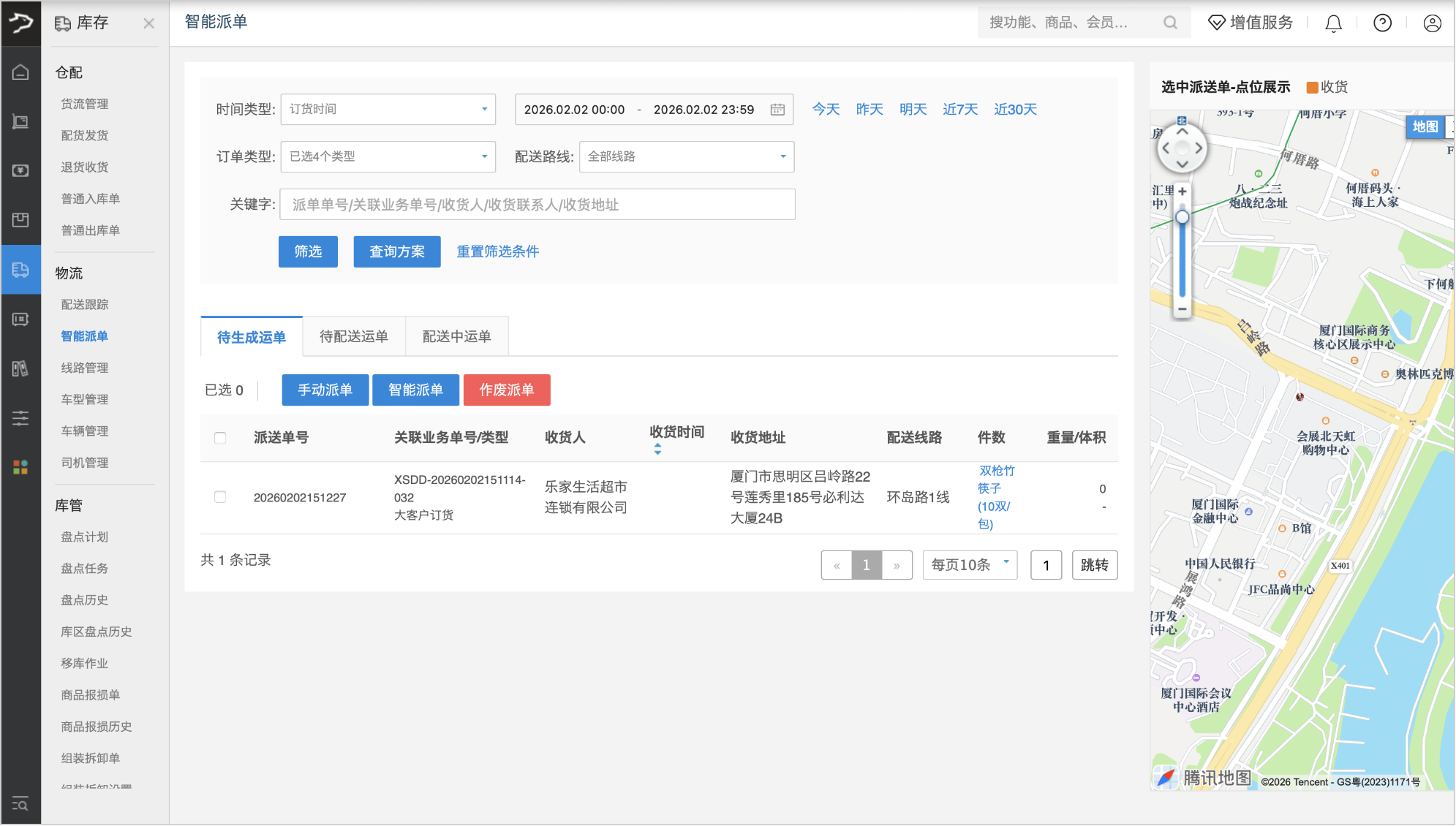Click the search magnifier icon

[x=1170, y=23]
